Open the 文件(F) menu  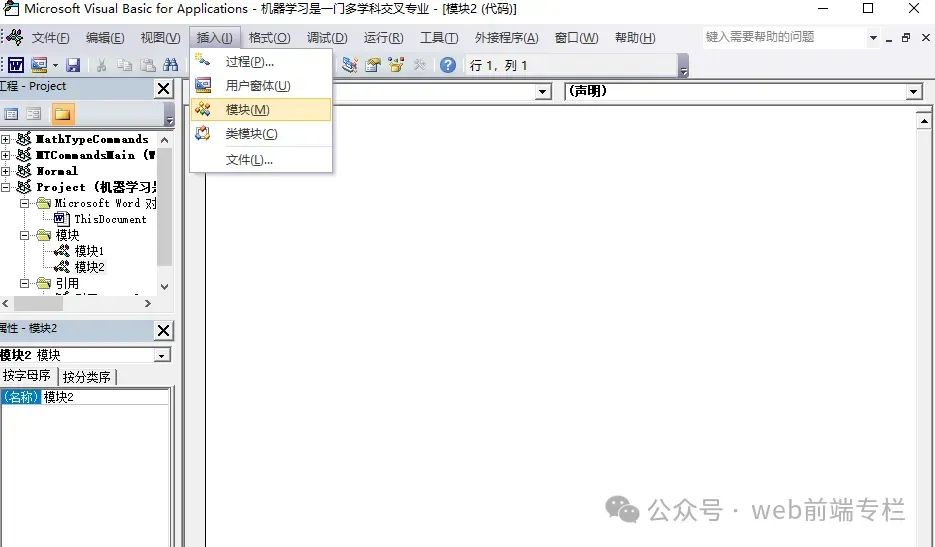click(50, 38)
